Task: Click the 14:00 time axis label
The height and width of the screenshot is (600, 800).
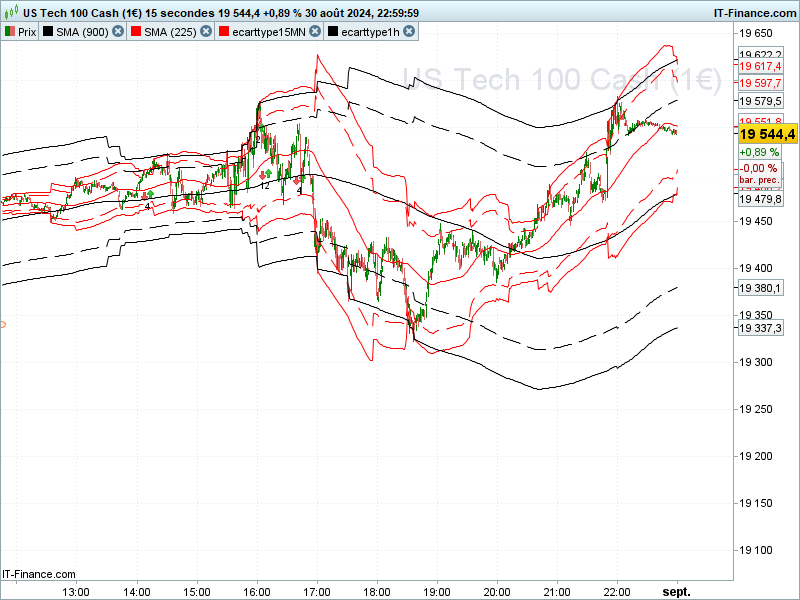Action: tap(137, 592)
